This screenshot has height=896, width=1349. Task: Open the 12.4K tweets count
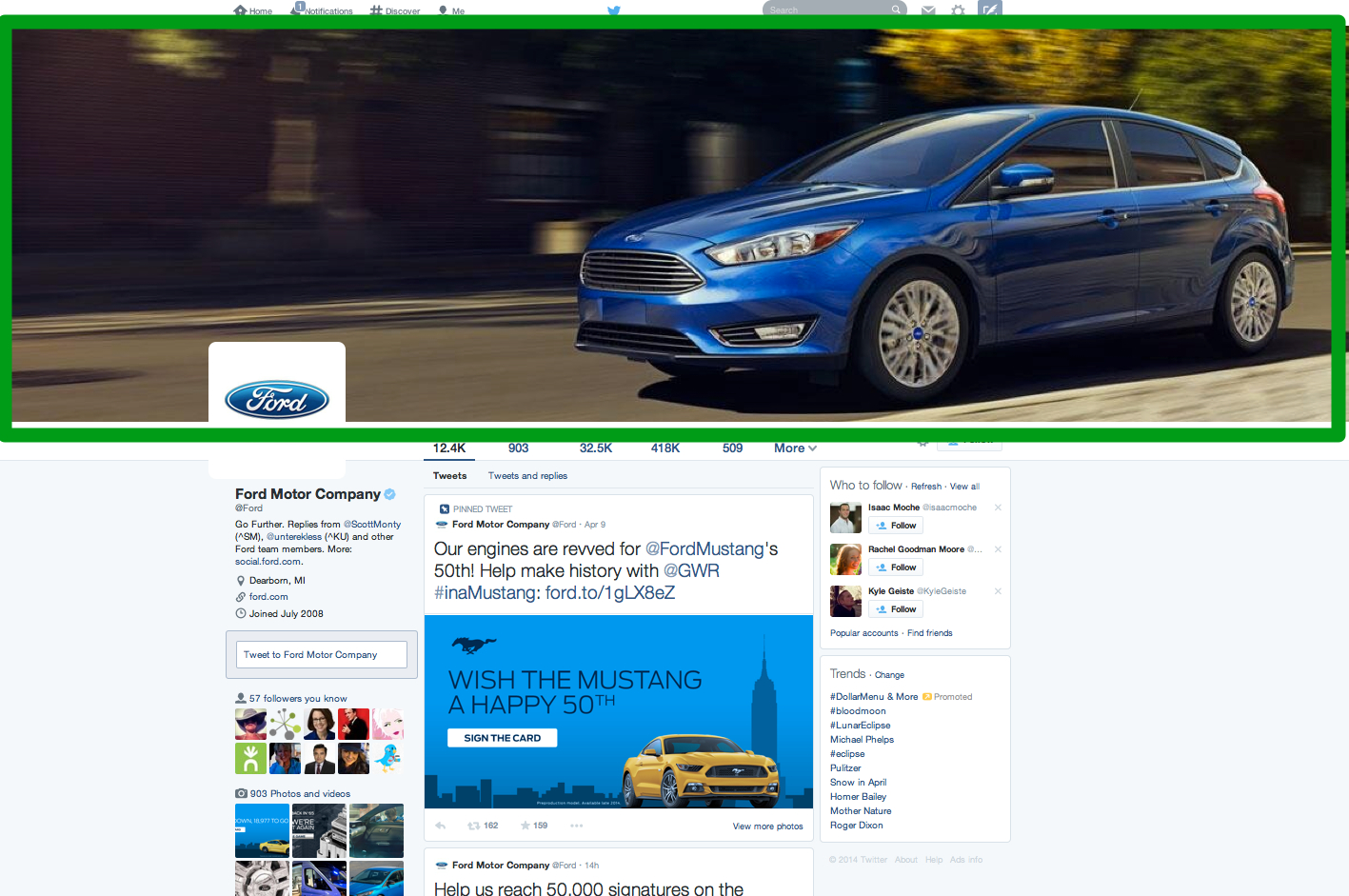[x=449, y=448]
